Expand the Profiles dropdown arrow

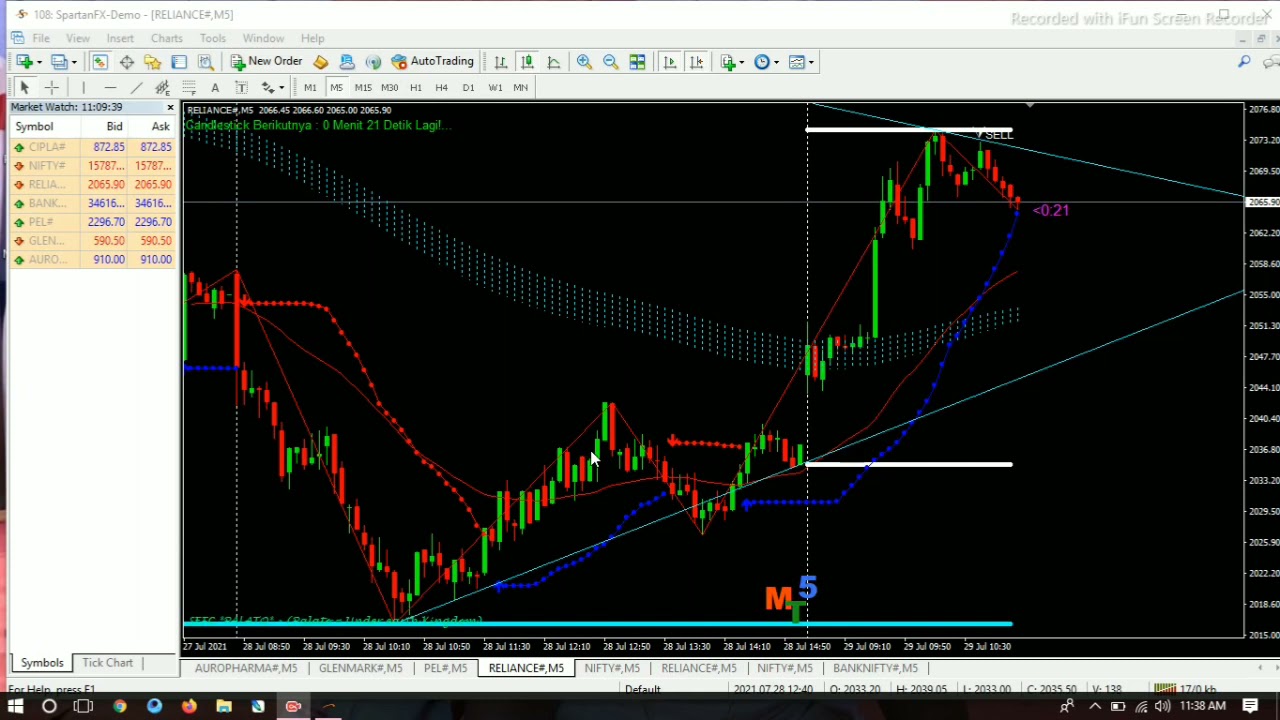click(74, 62)
